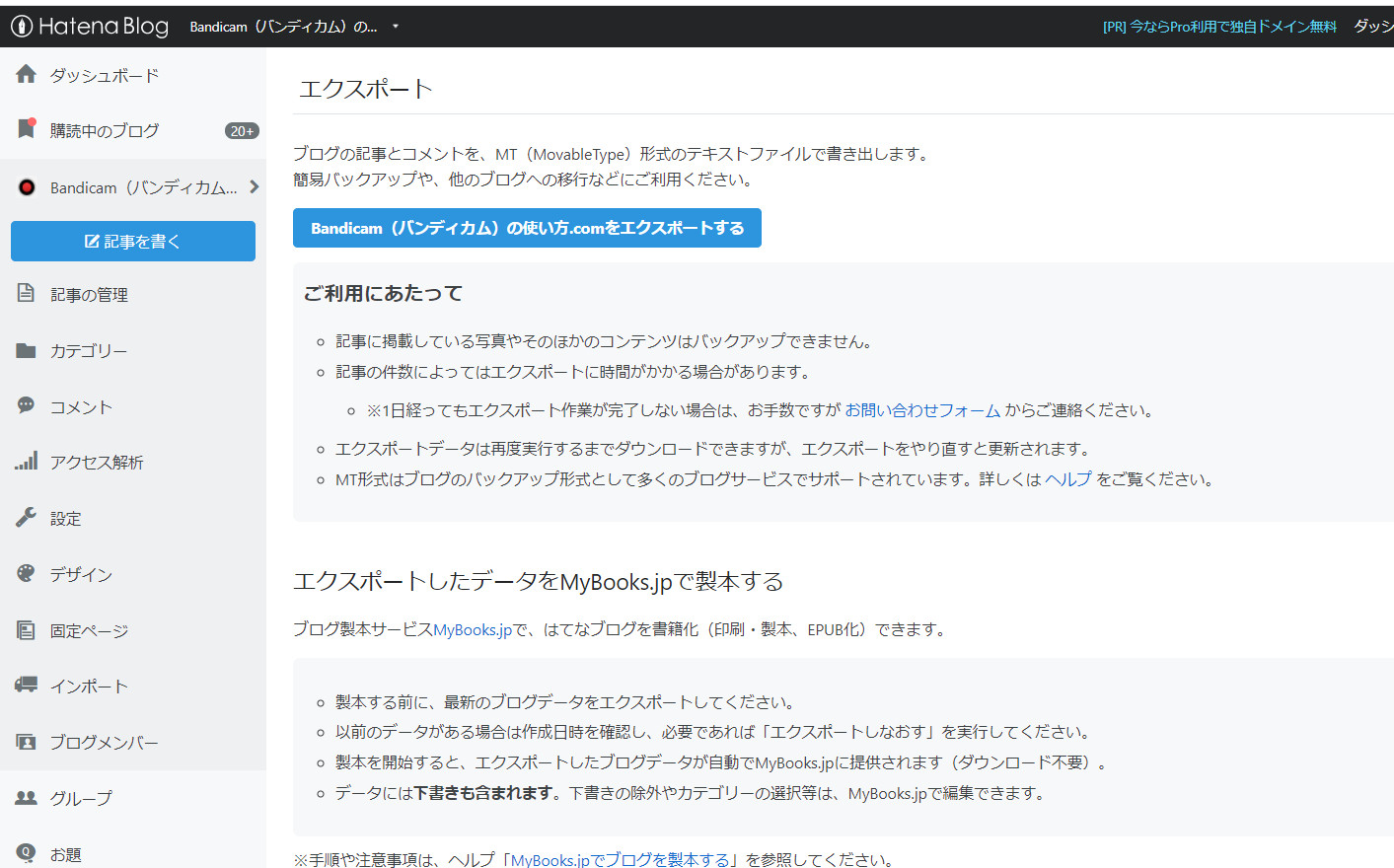Click the Dashboard home icon
The height and width of the screenshot is (868, 1394).
(x=27, y=75)
